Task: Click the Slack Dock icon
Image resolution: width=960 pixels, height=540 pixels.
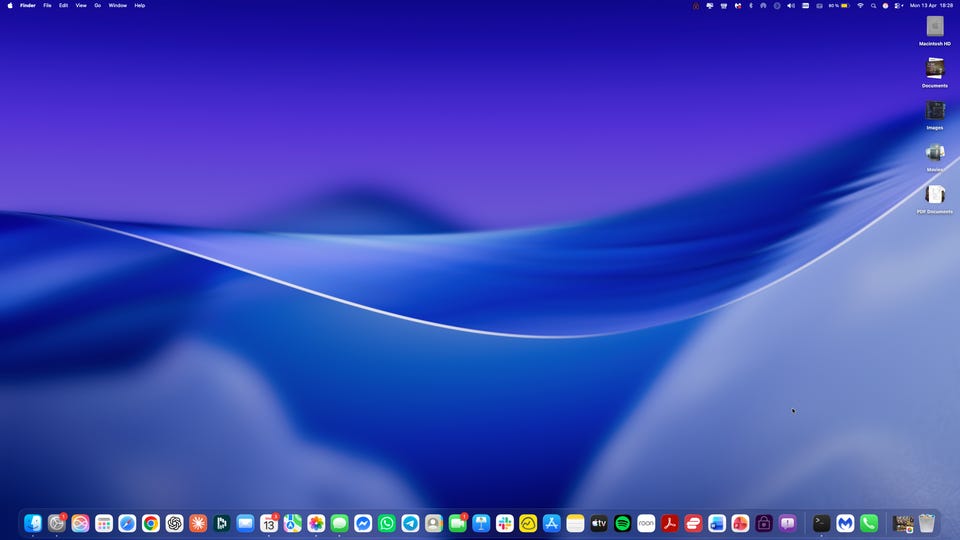Action: coord(504,523)
